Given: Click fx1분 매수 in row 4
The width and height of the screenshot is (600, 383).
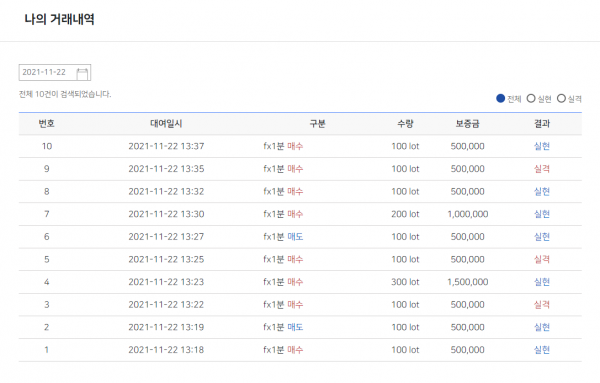Looking at the screenshot, I should coord(283,282).
